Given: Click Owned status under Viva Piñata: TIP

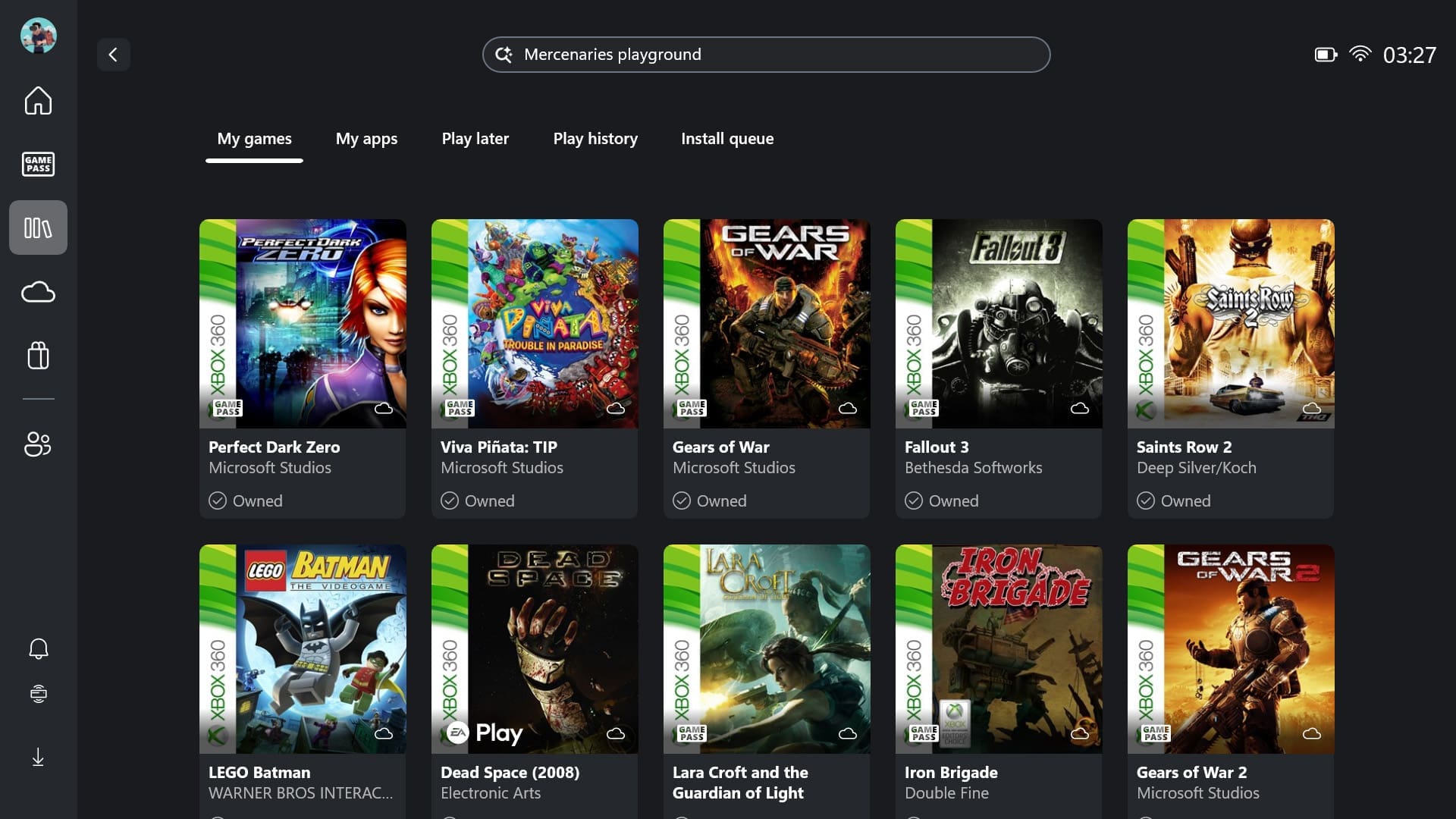Looking at the screenshot, I should (478, 501).
